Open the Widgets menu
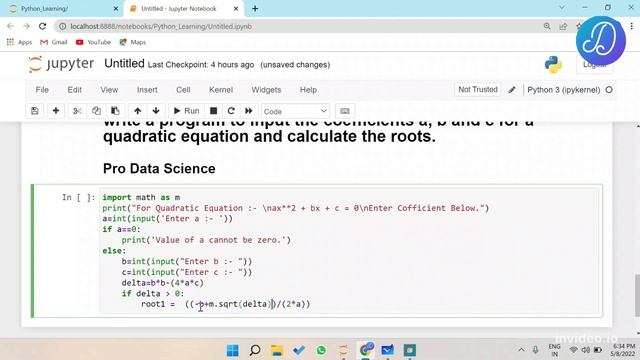Image resolution: width=640 pixels, height=360 pixels. pos(266,90)
